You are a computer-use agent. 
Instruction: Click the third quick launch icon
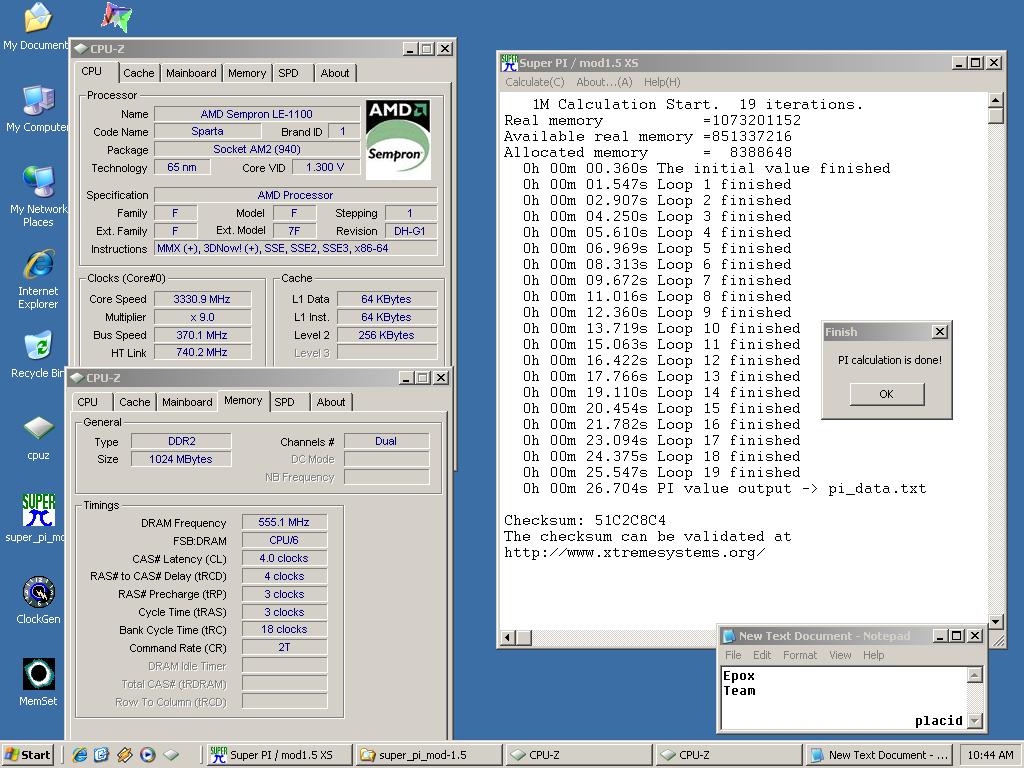tap(125, 755)
